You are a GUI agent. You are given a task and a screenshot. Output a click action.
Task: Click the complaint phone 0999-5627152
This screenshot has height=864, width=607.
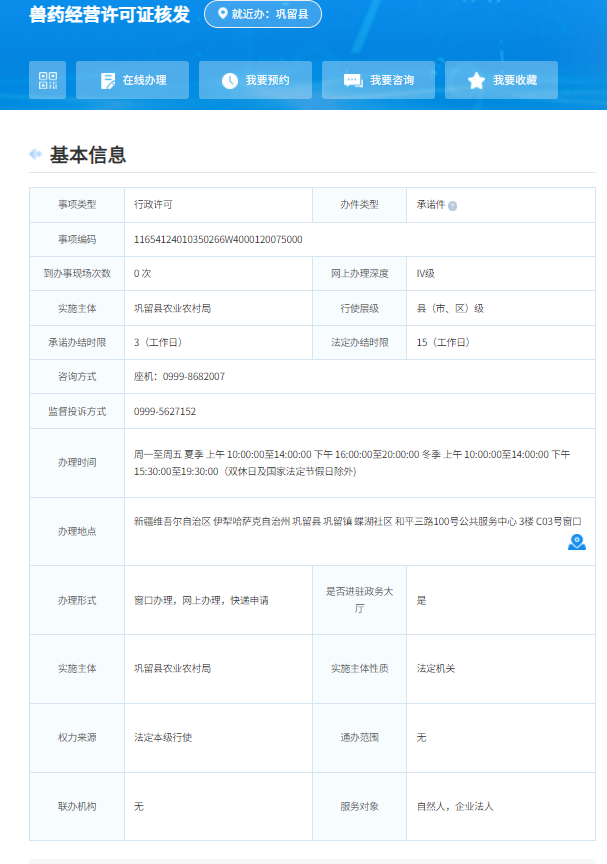pos(165,411)
